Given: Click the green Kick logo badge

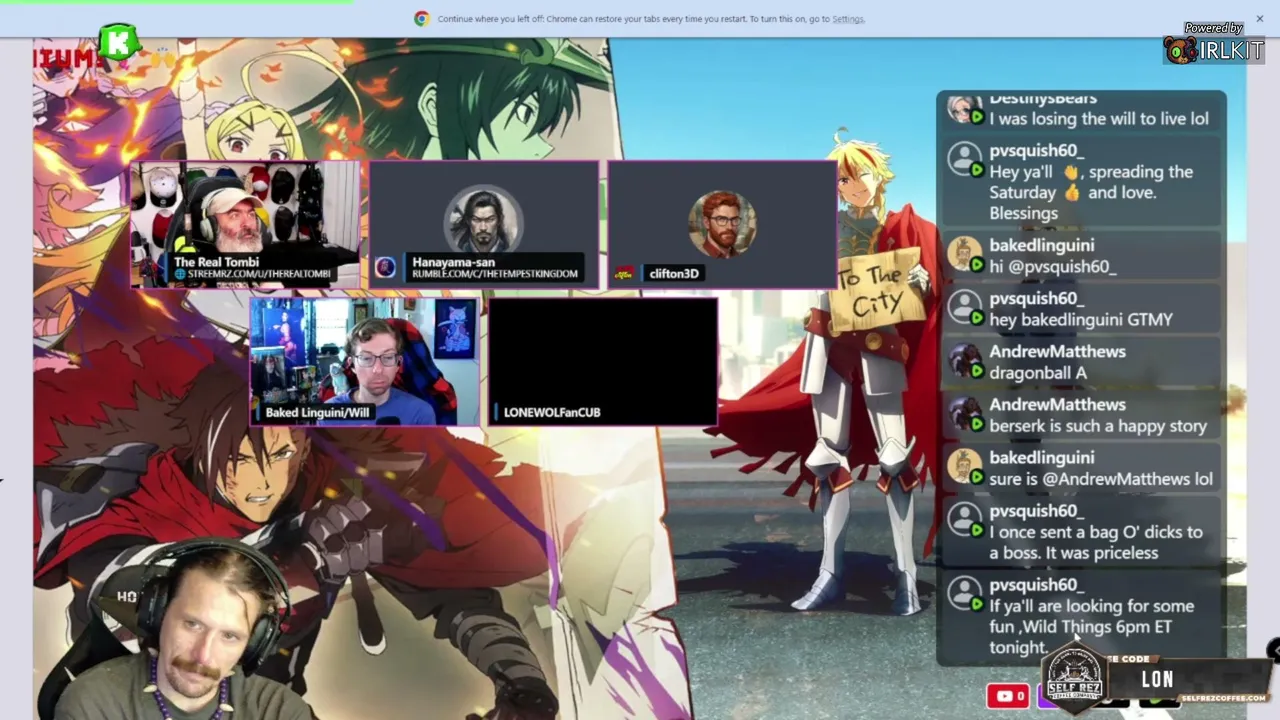Looking at the screenshot, I should click(120, 43).
